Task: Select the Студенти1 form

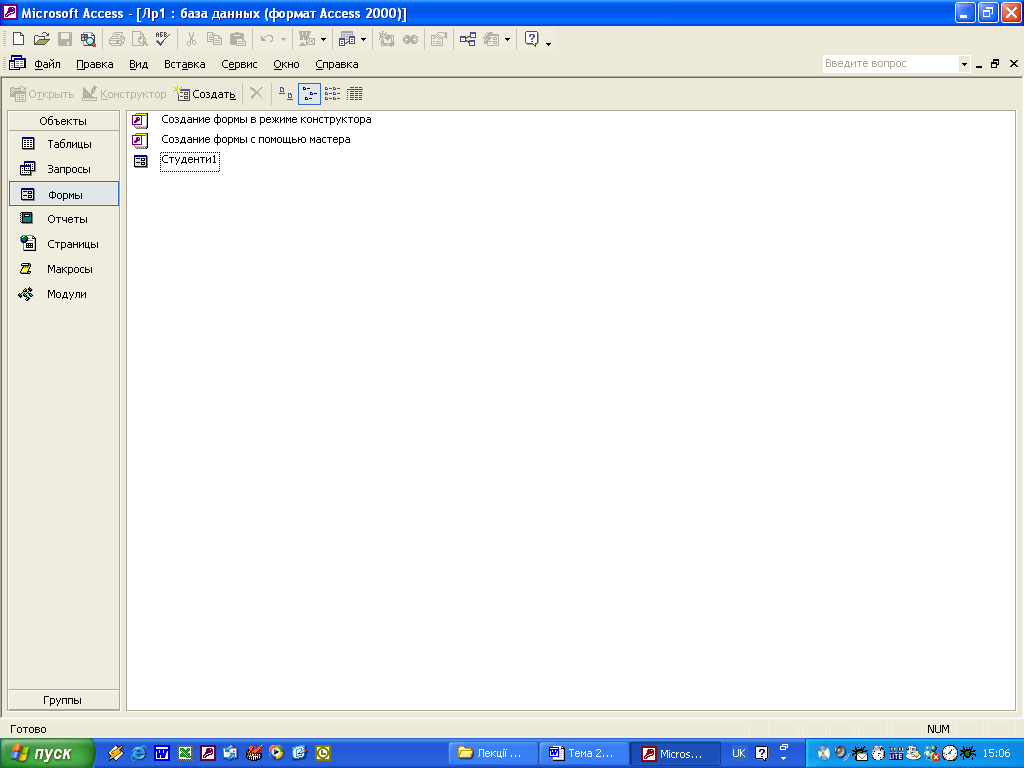Action: pos(189,160)
